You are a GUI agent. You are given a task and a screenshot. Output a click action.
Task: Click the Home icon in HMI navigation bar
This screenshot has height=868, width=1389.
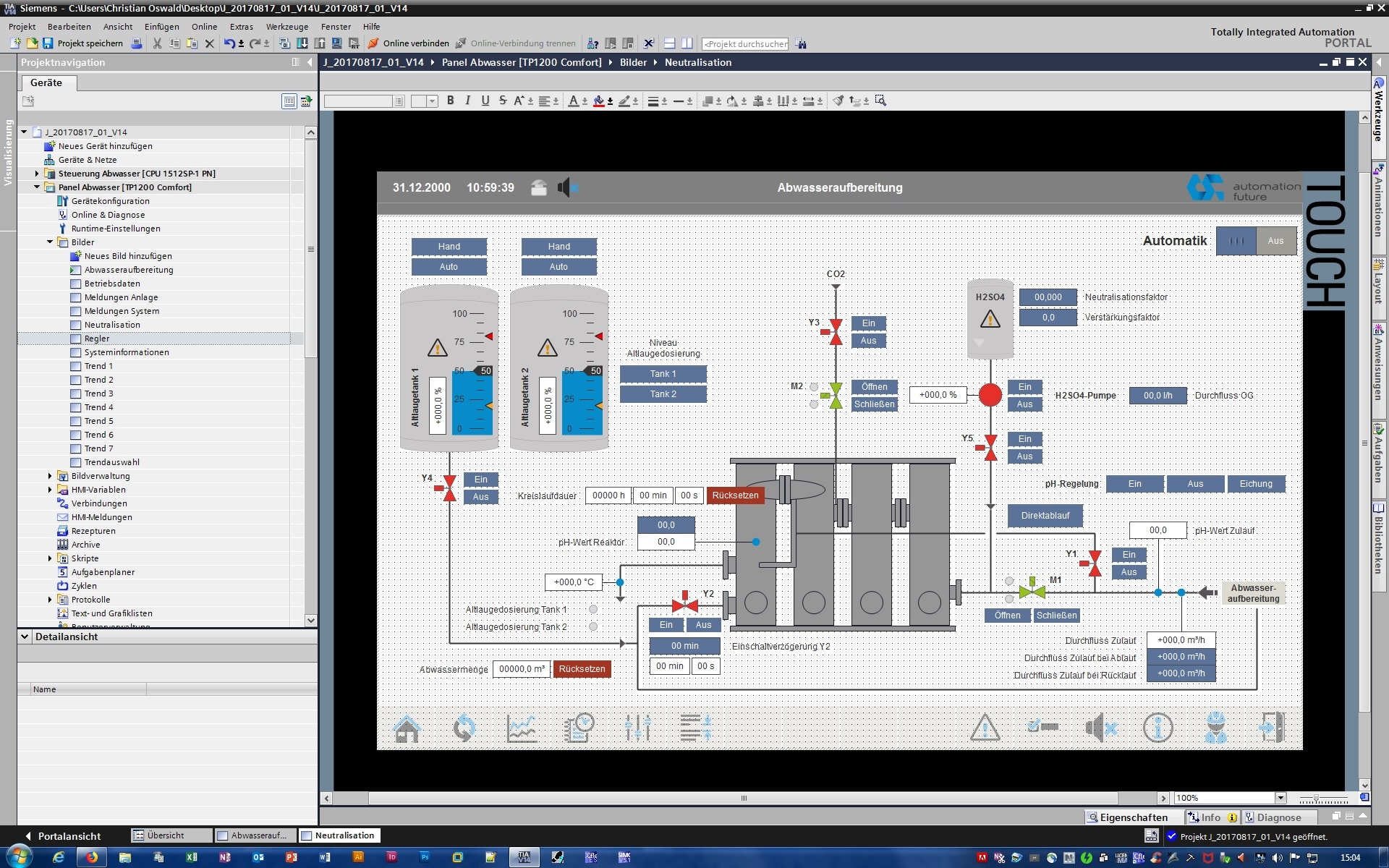click(x=407, y=728)
